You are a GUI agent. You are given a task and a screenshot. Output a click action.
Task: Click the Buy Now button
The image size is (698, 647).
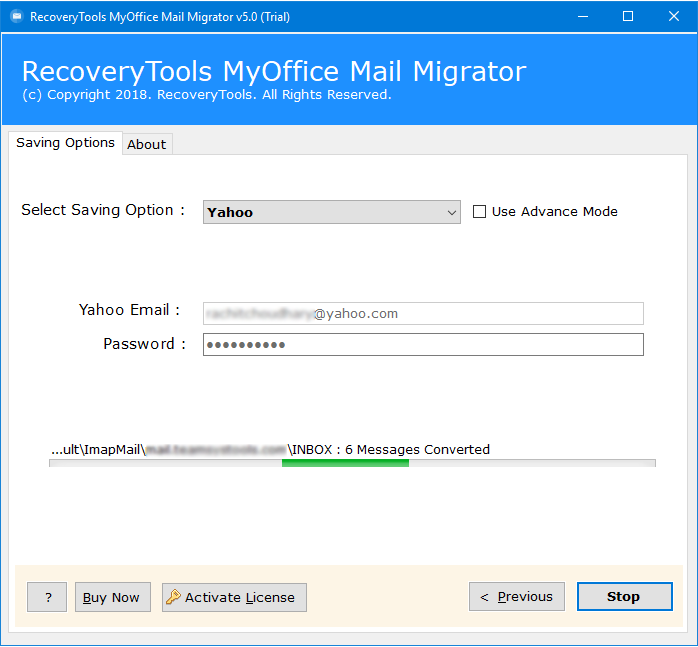click(113, 597)
